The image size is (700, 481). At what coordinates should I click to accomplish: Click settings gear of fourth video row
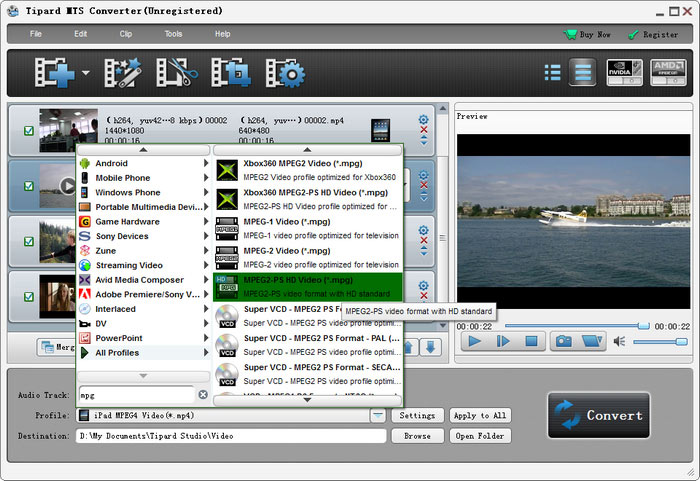coord(423,285)
